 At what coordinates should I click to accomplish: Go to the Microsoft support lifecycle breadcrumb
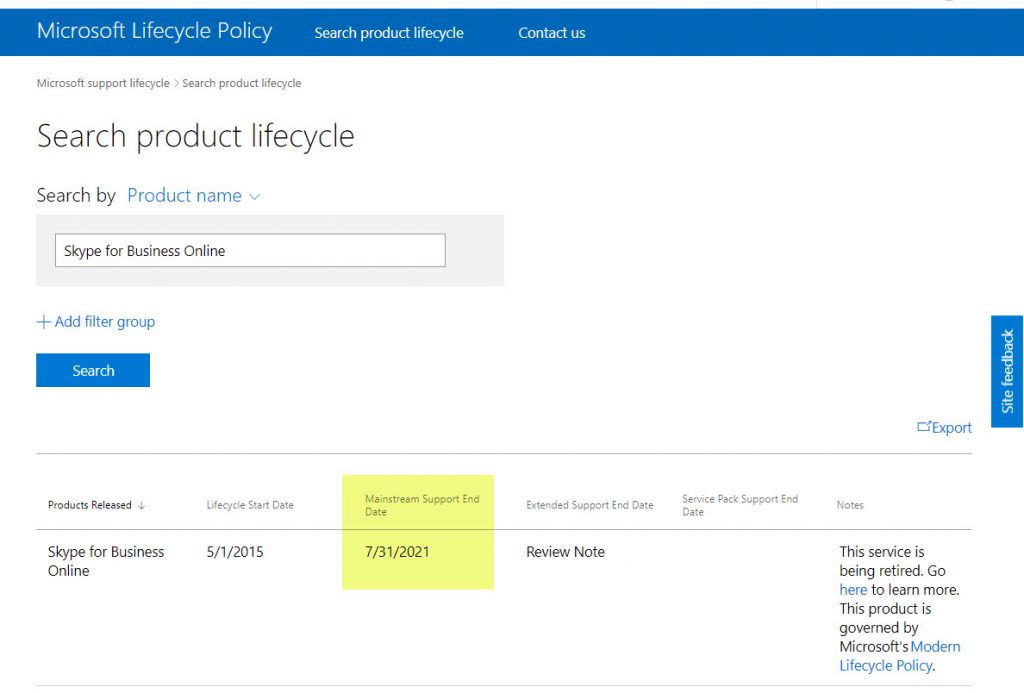(x=103, y=83)
